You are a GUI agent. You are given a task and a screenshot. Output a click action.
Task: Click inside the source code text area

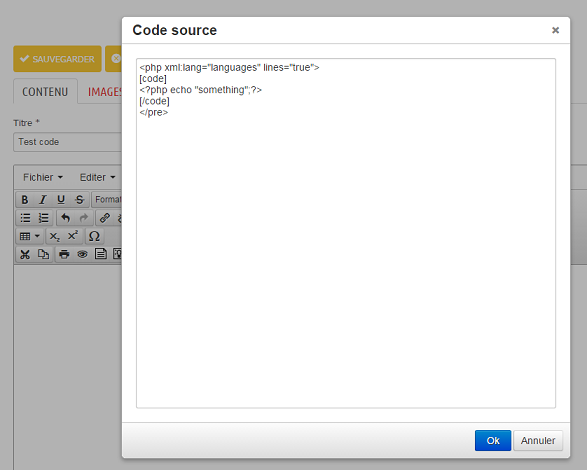pos(346,233)
